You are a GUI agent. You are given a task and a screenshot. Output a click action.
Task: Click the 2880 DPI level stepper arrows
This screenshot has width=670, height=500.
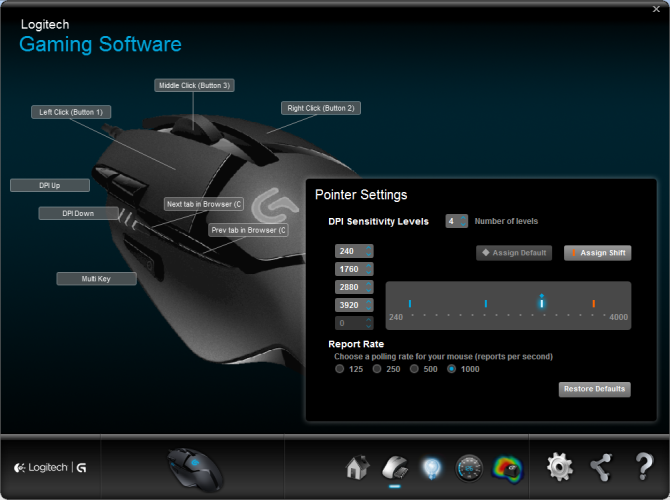368,287
